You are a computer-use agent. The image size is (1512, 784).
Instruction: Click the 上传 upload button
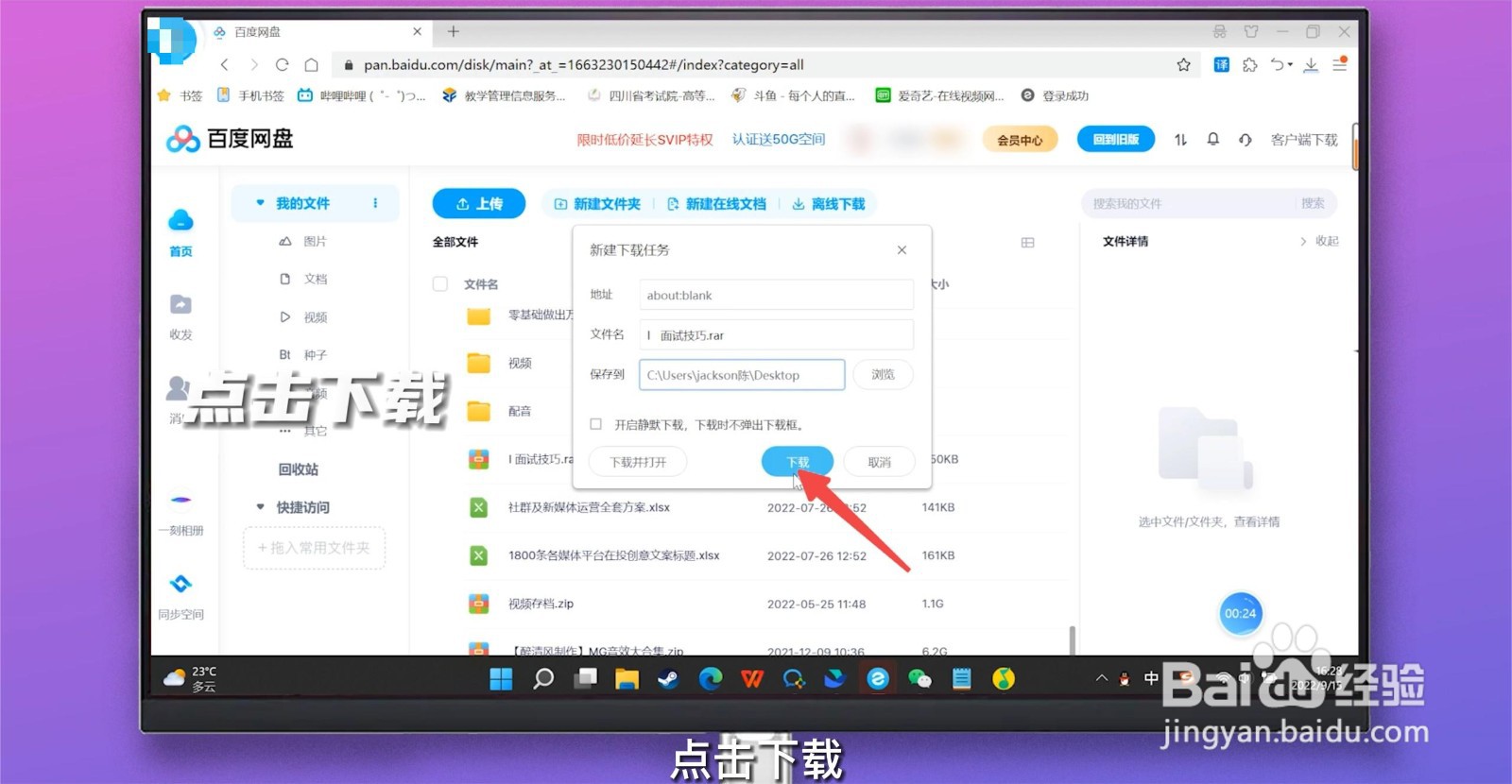coord(478,203)
